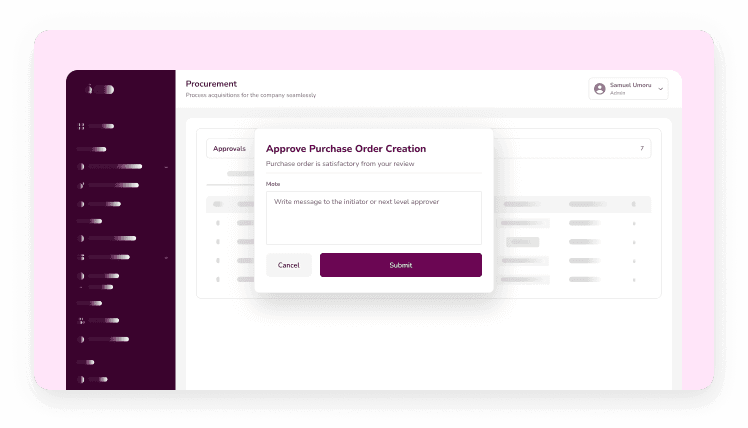748x428 pixels.
Task: Tick the last table row's checkbox
Action: coord(218,278)
